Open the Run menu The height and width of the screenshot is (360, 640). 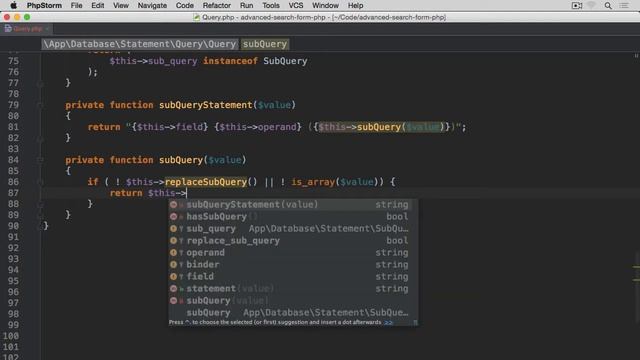click(x=246, y=5)
